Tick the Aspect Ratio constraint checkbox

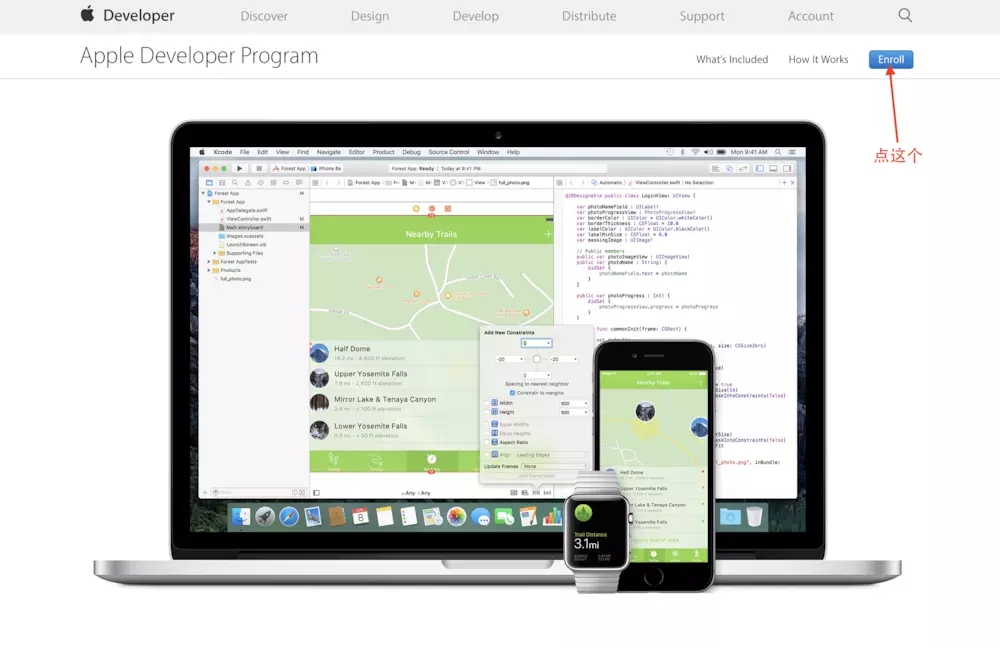(487, 441)
